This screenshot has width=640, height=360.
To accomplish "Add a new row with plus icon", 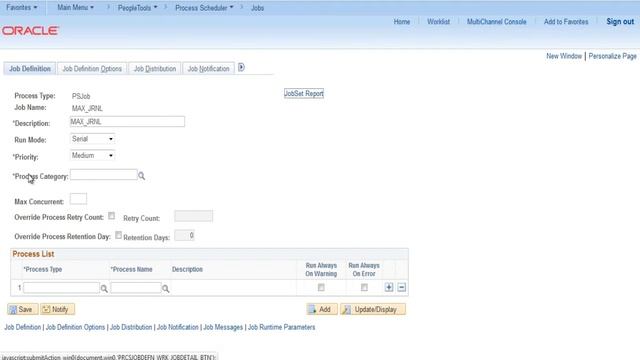I will (389, 287).
